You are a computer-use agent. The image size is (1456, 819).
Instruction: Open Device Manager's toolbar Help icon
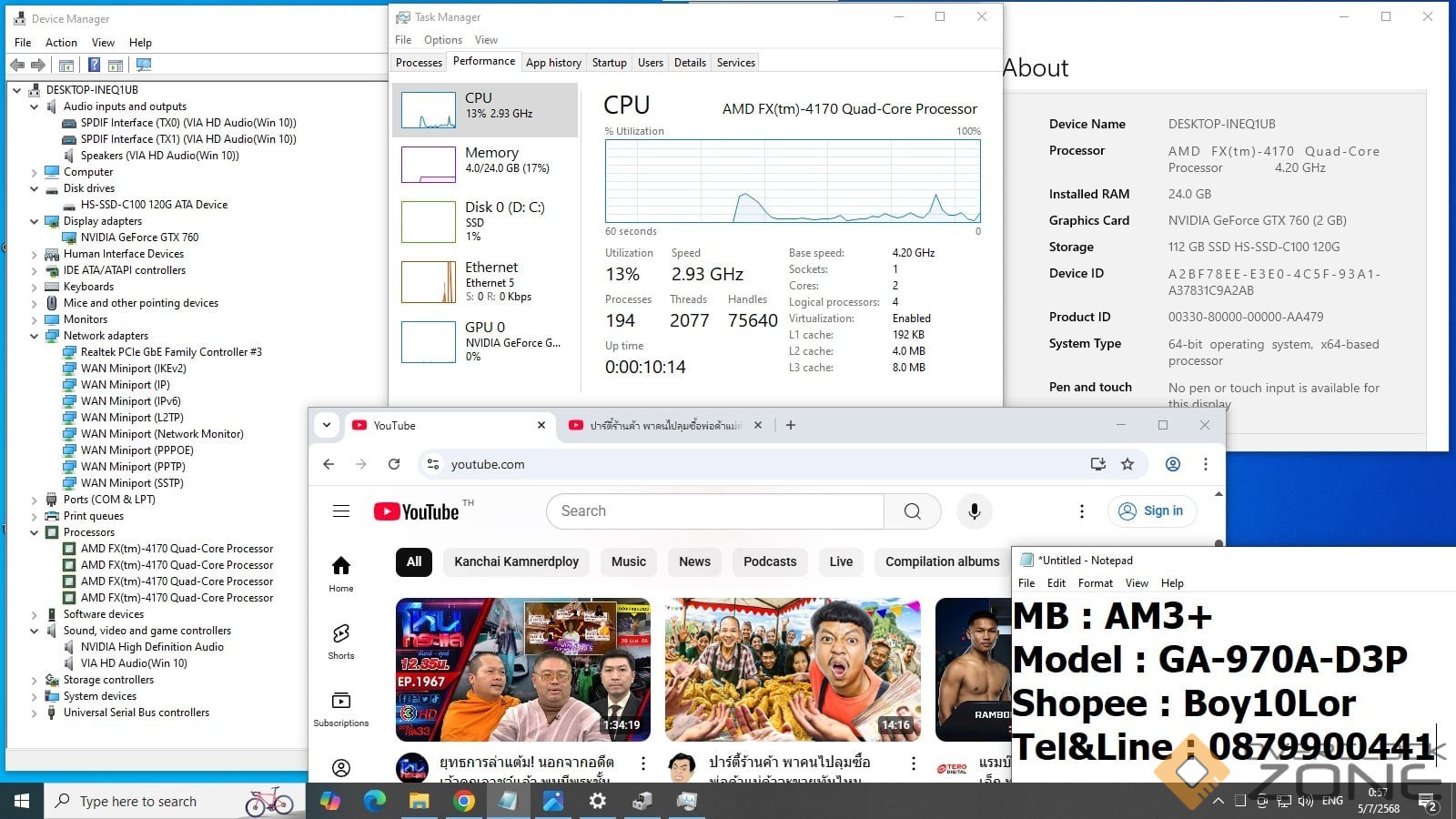point(94,65)
